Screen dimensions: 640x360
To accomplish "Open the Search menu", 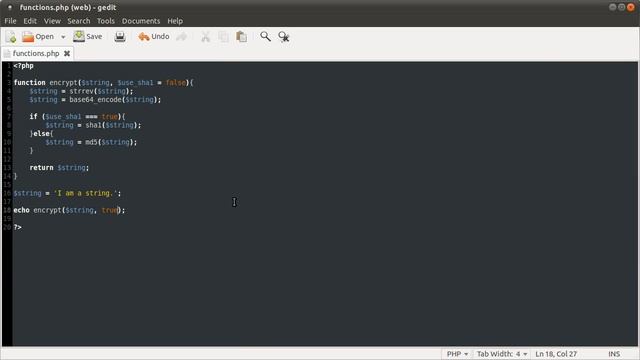I will coord(79,21).
